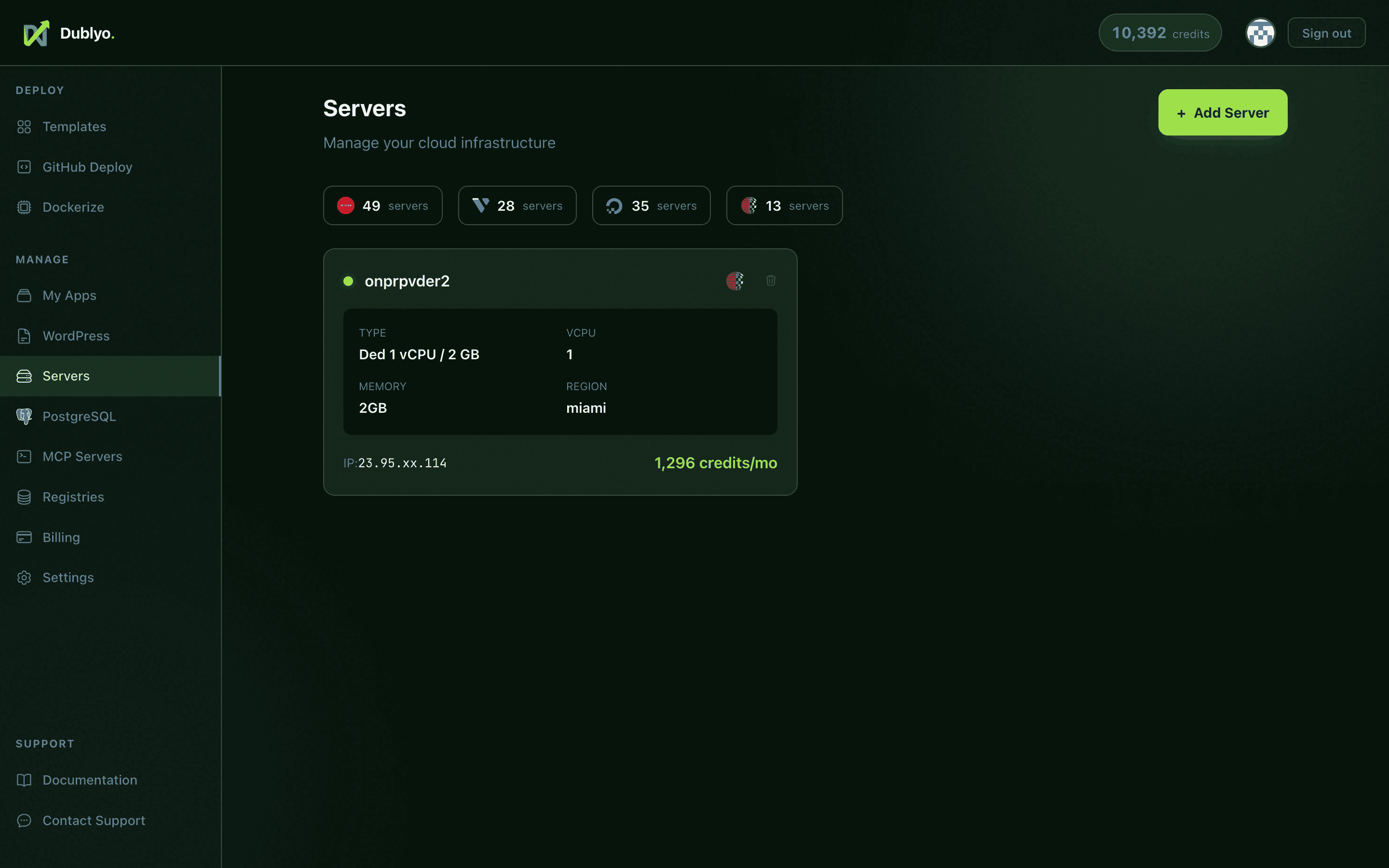The image size is (1389, 868).
Task: Click the user avatar in top bar
Action: pos(1259,33)
